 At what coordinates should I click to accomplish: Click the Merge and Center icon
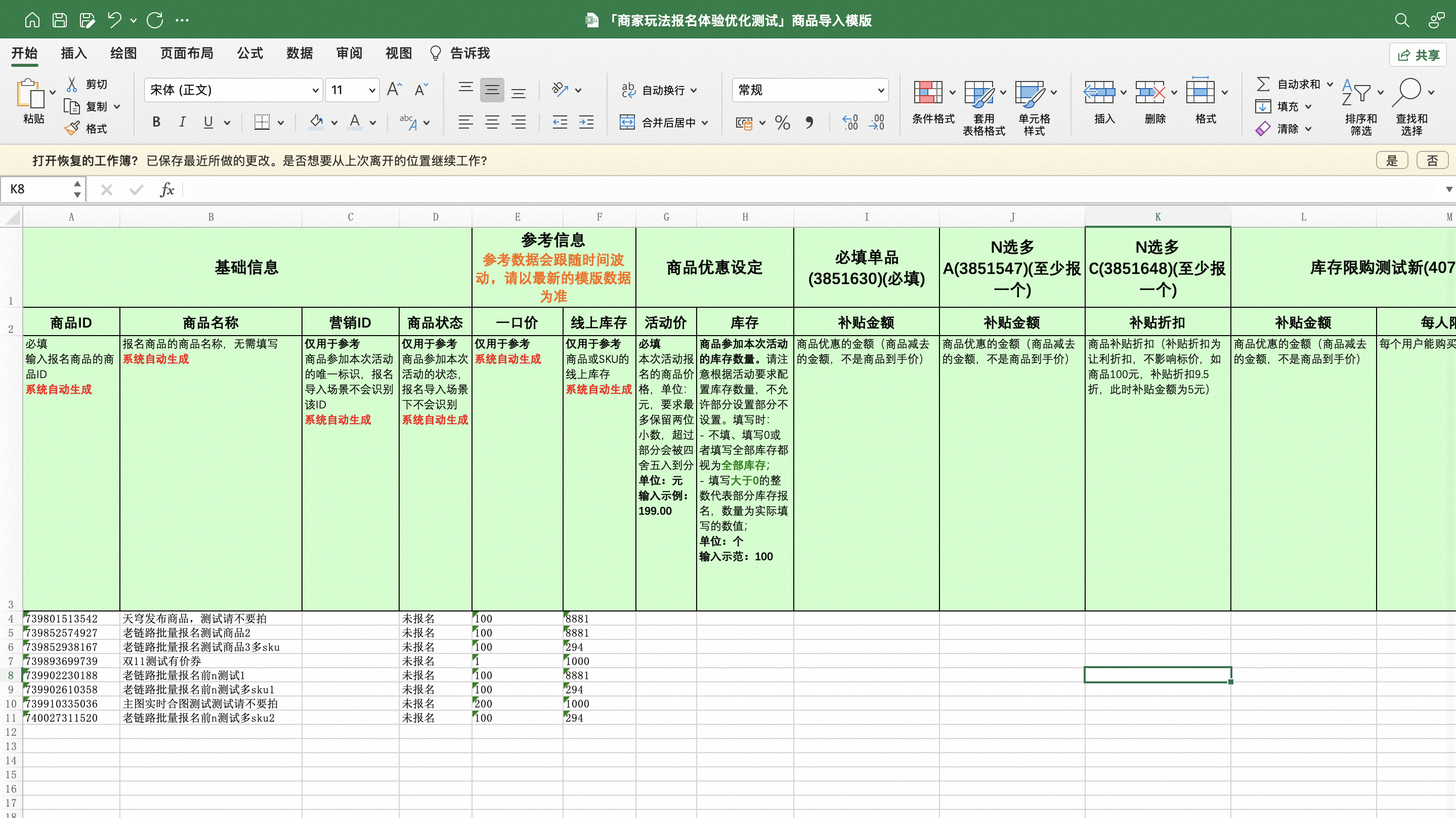[627, 122]
